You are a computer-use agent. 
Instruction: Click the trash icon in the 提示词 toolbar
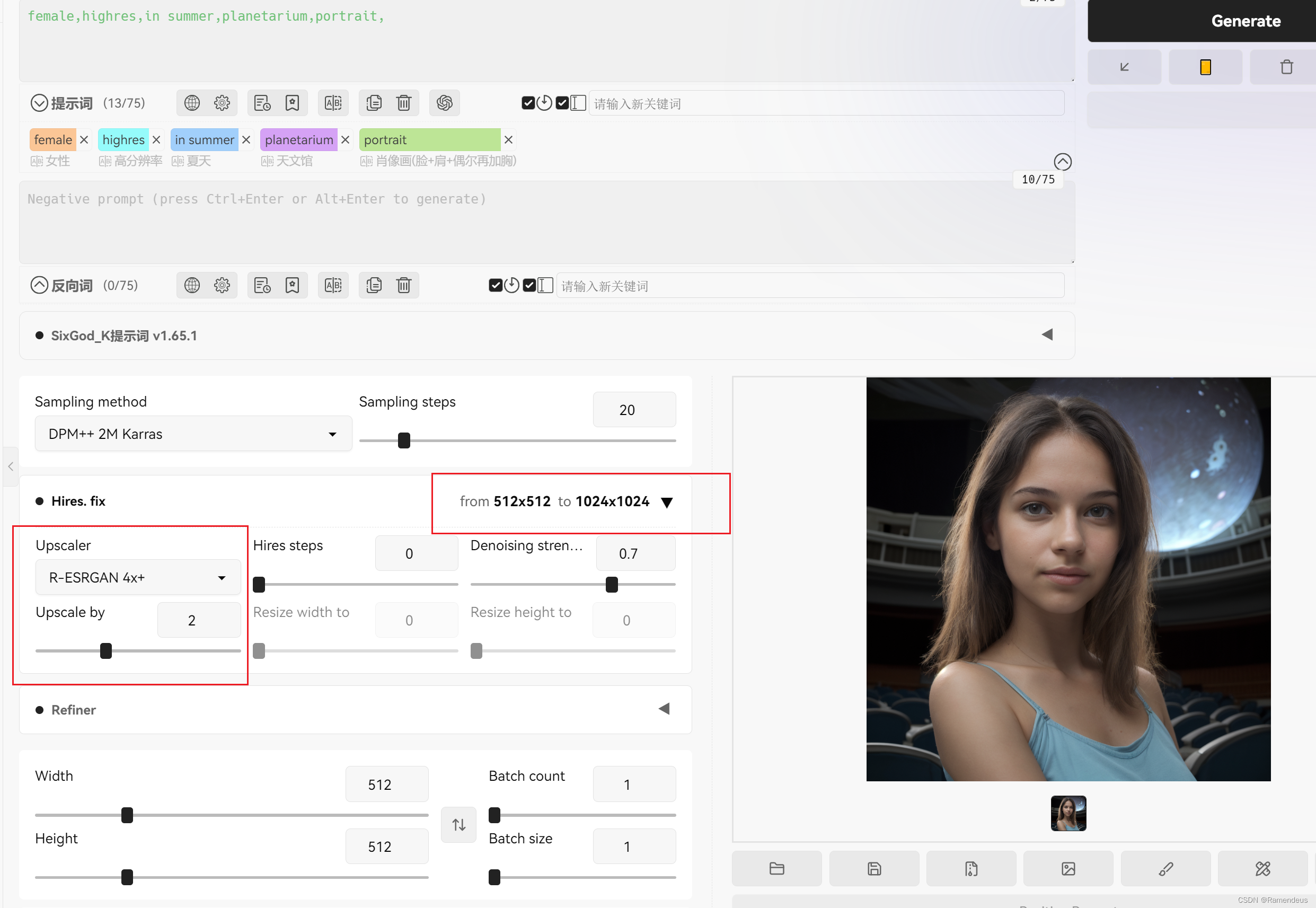point(404,103)
